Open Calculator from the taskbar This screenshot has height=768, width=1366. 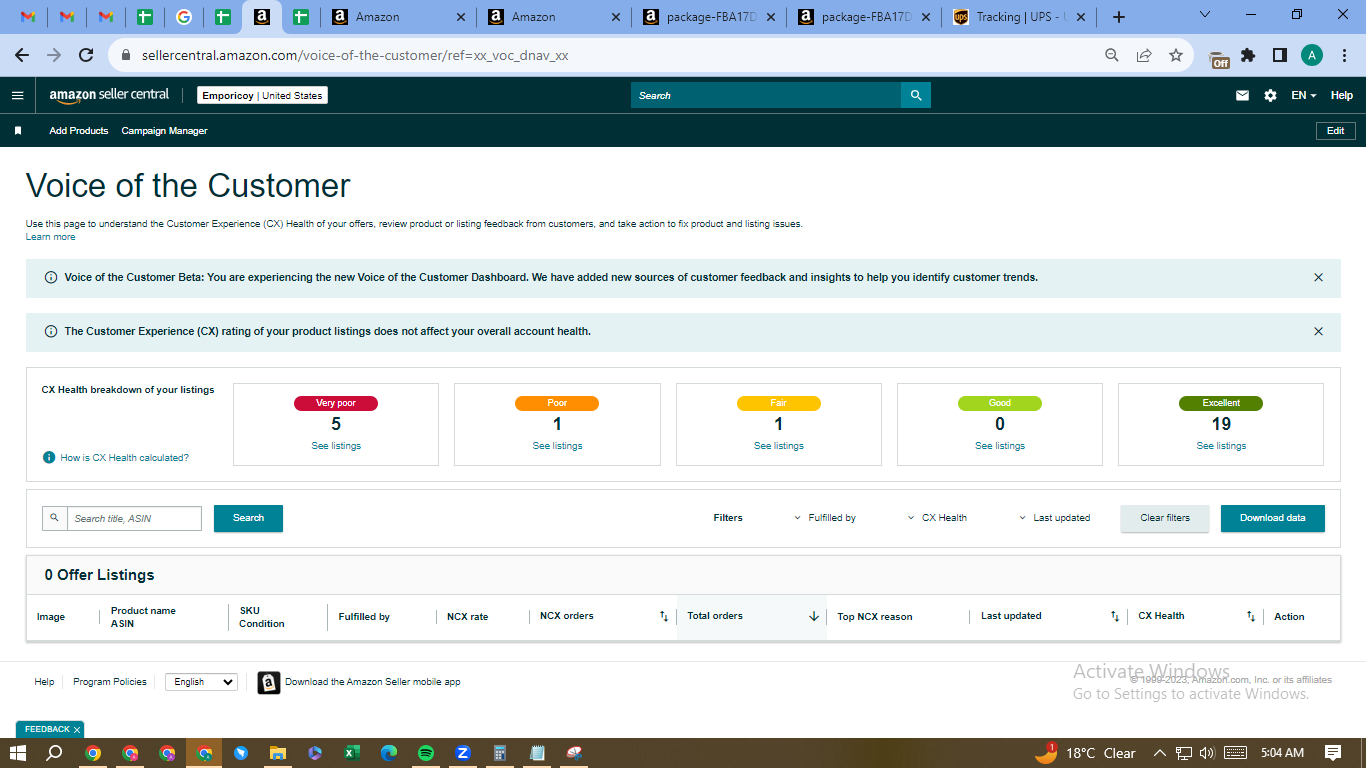click(500, 753)
